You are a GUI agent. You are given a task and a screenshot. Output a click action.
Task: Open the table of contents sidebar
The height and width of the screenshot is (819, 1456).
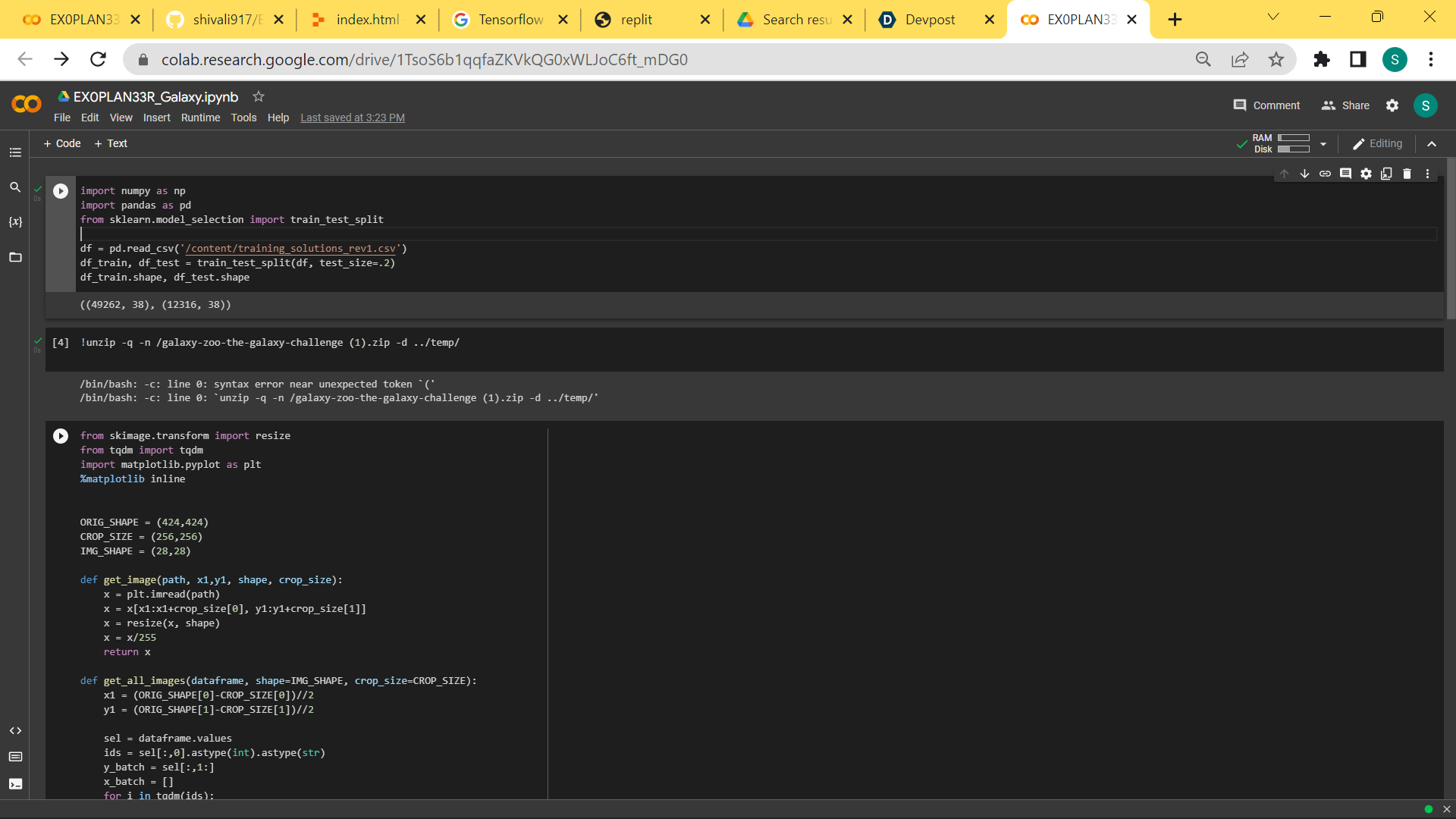[15, 152]
